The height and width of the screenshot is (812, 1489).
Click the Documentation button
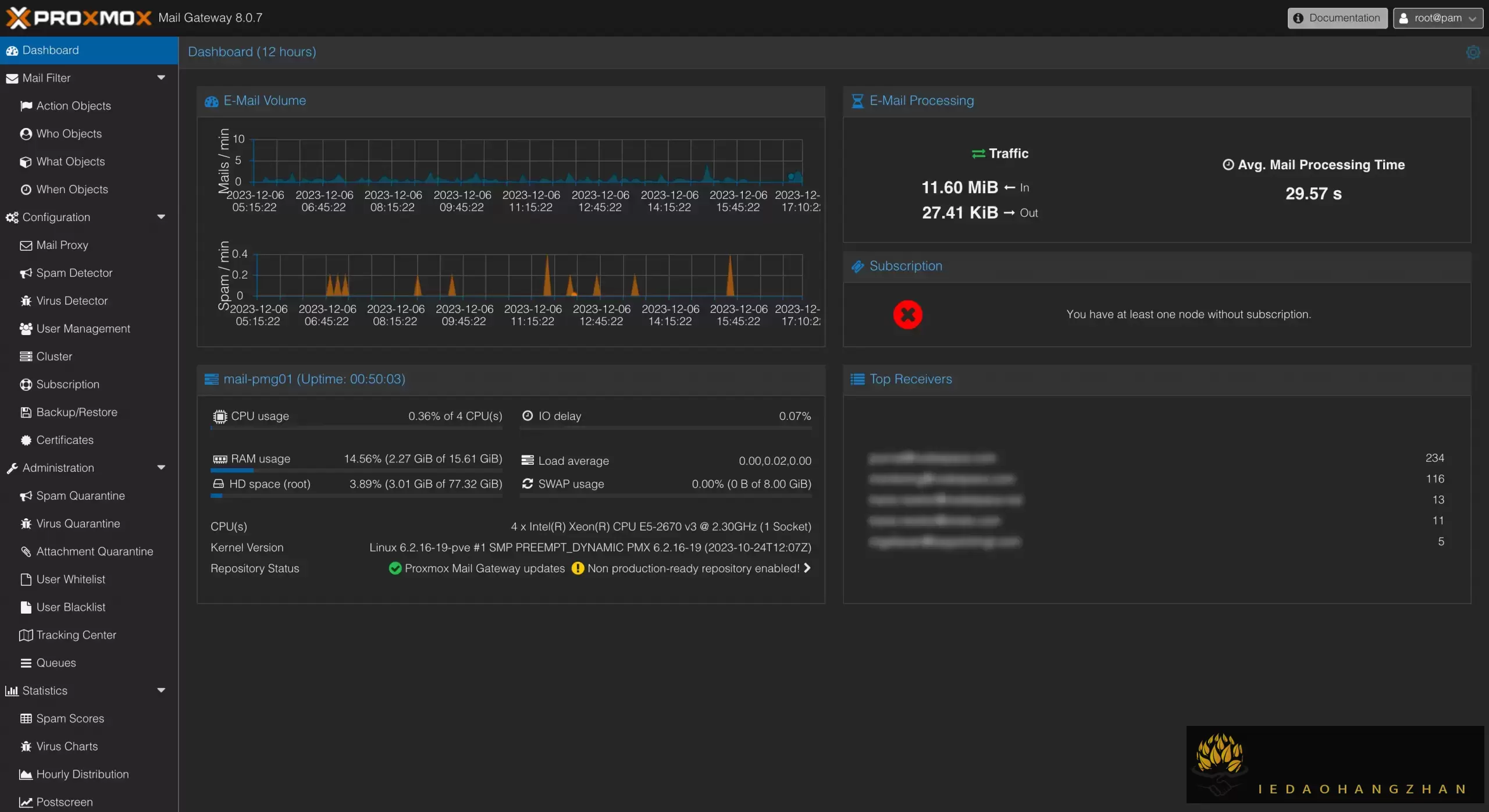[x=1337, y=18]
